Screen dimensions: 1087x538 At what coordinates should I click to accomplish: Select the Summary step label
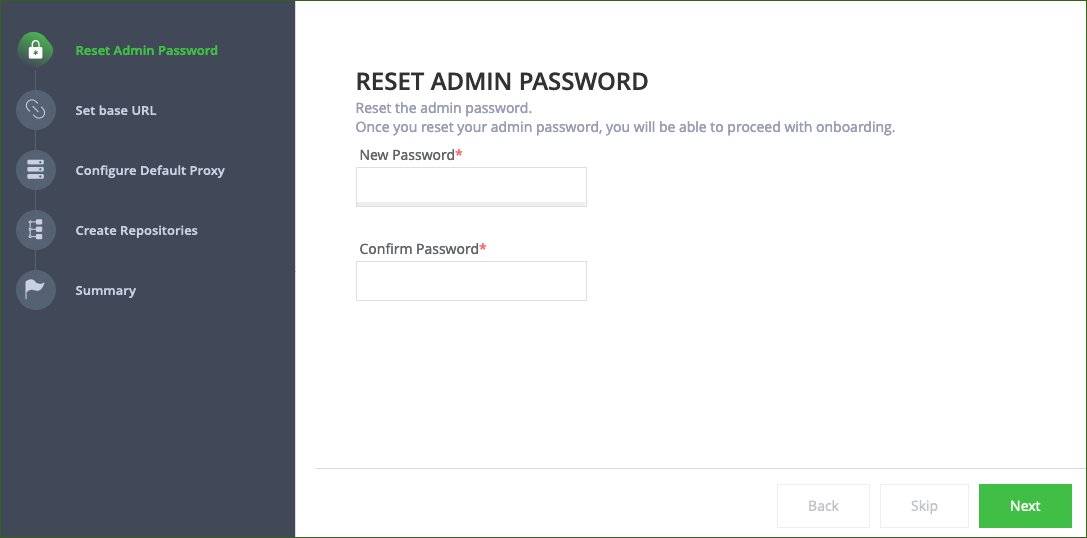coord(105,290)
